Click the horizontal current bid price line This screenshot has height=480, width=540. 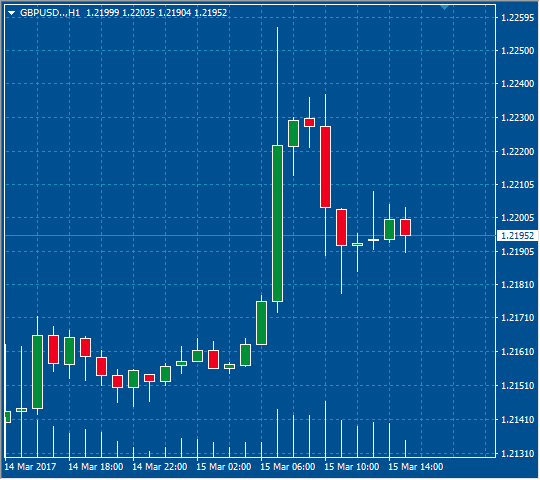coord(251,236)
